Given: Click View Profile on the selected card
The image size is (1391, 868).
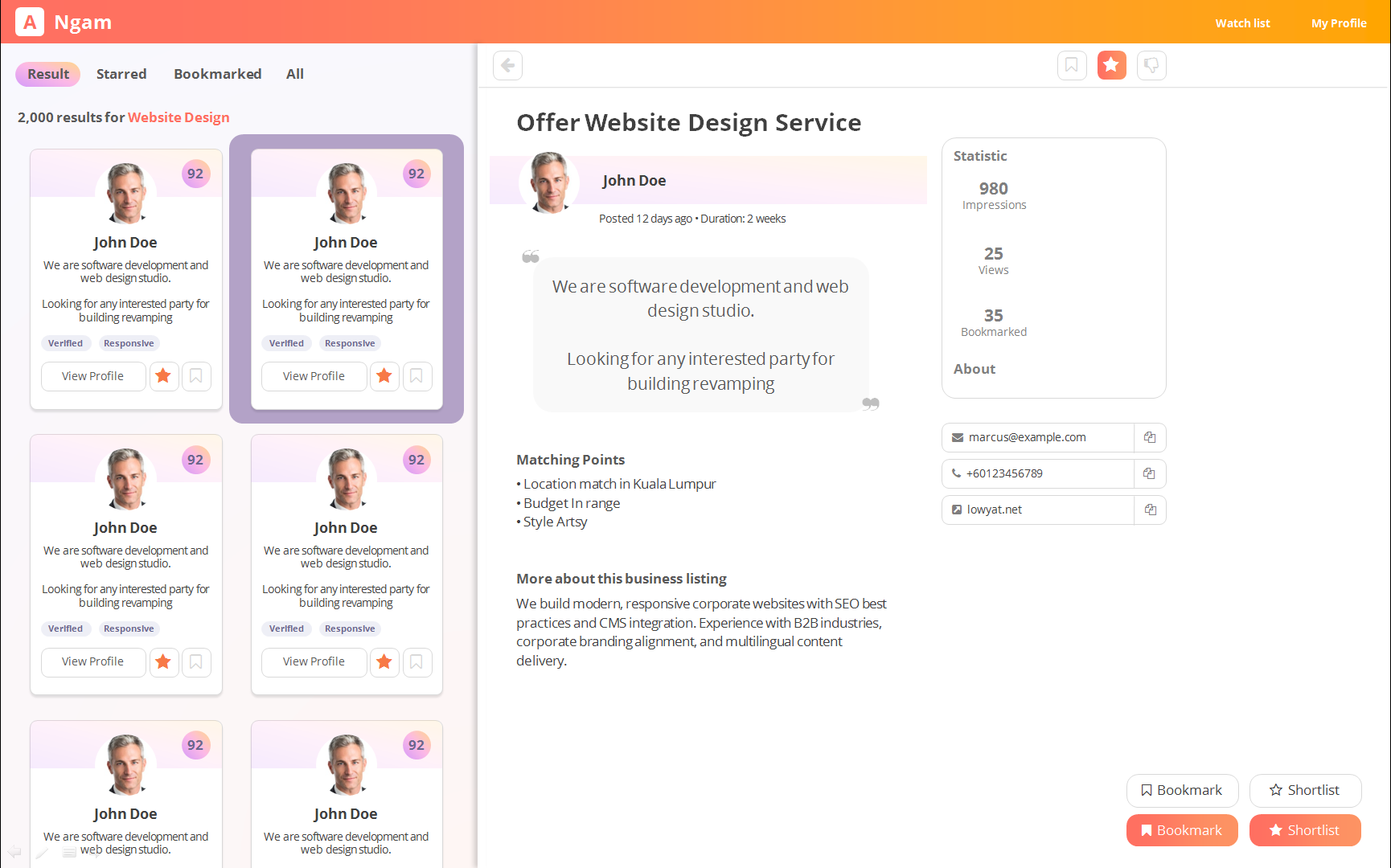Looking at the screenshot, I should coord(314,376).
